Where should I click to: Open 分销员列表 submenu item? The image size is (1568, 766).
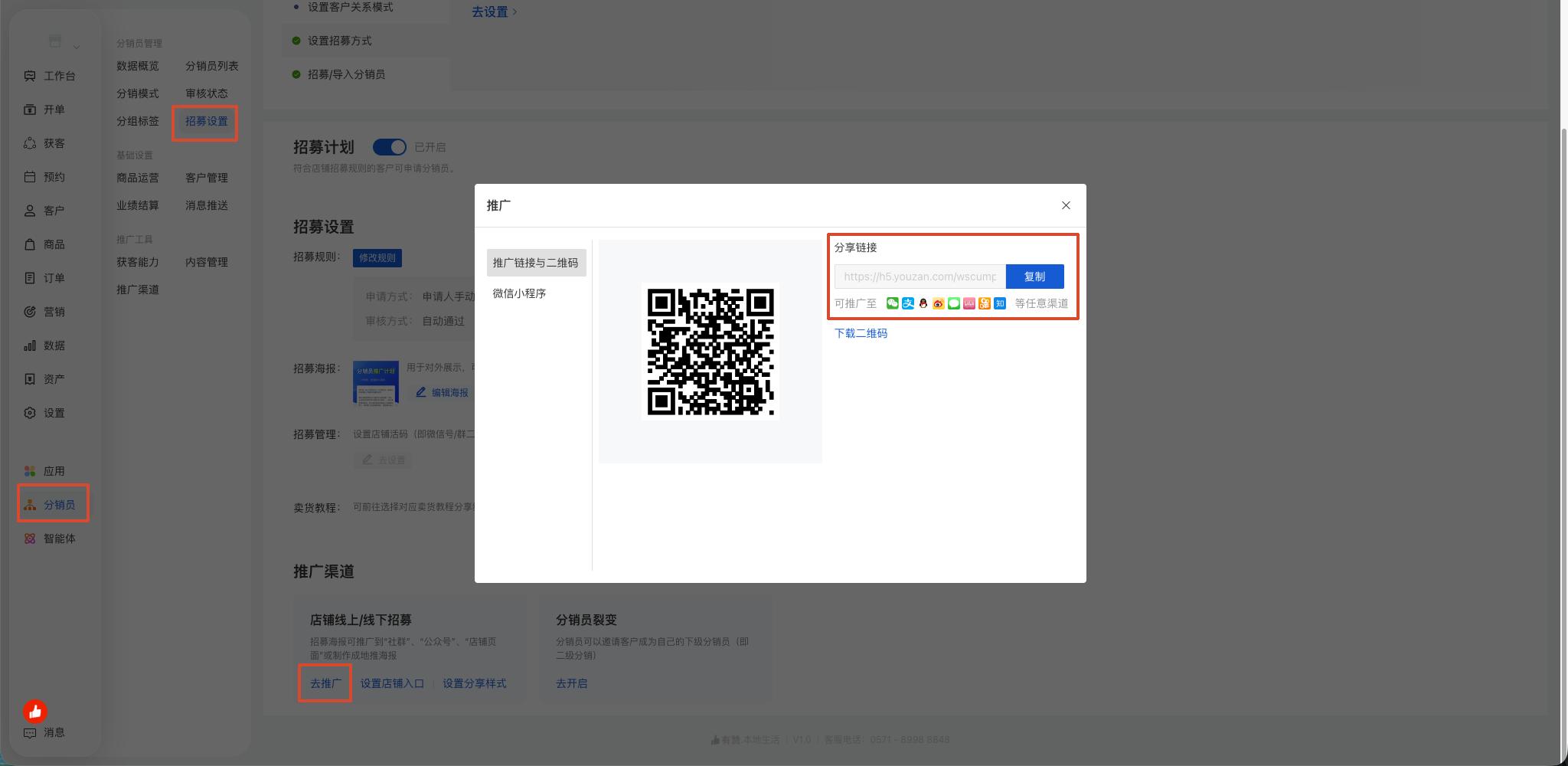pyautogui.click(x=212, y=66)
